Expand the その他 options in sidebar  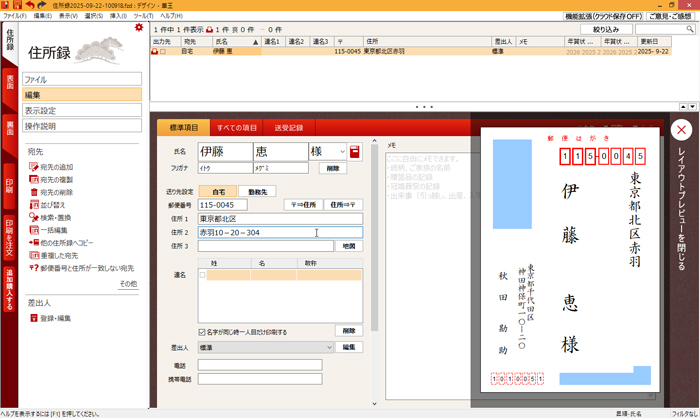pyautogui.click(x=128, y=284)
